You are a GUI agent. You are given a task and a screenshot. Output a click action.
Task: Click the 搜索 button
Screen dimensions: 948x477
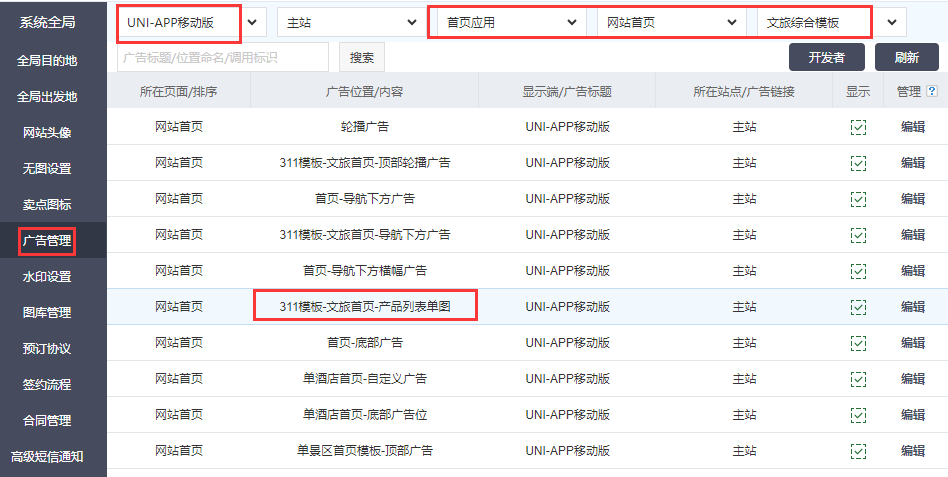[x=362, y=58]
